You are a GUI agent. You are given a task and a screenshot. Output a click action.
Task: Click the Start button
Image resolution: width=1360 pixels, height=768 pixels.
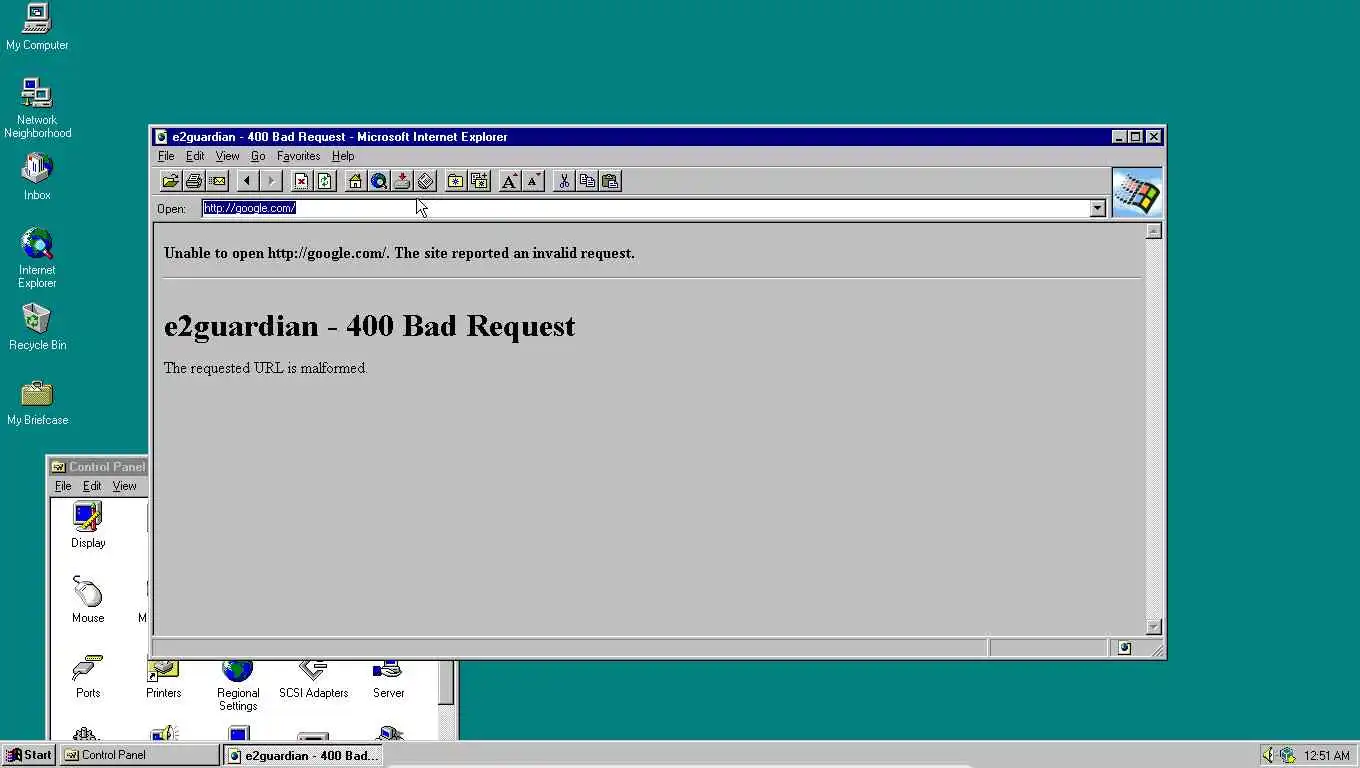point(28,755)
